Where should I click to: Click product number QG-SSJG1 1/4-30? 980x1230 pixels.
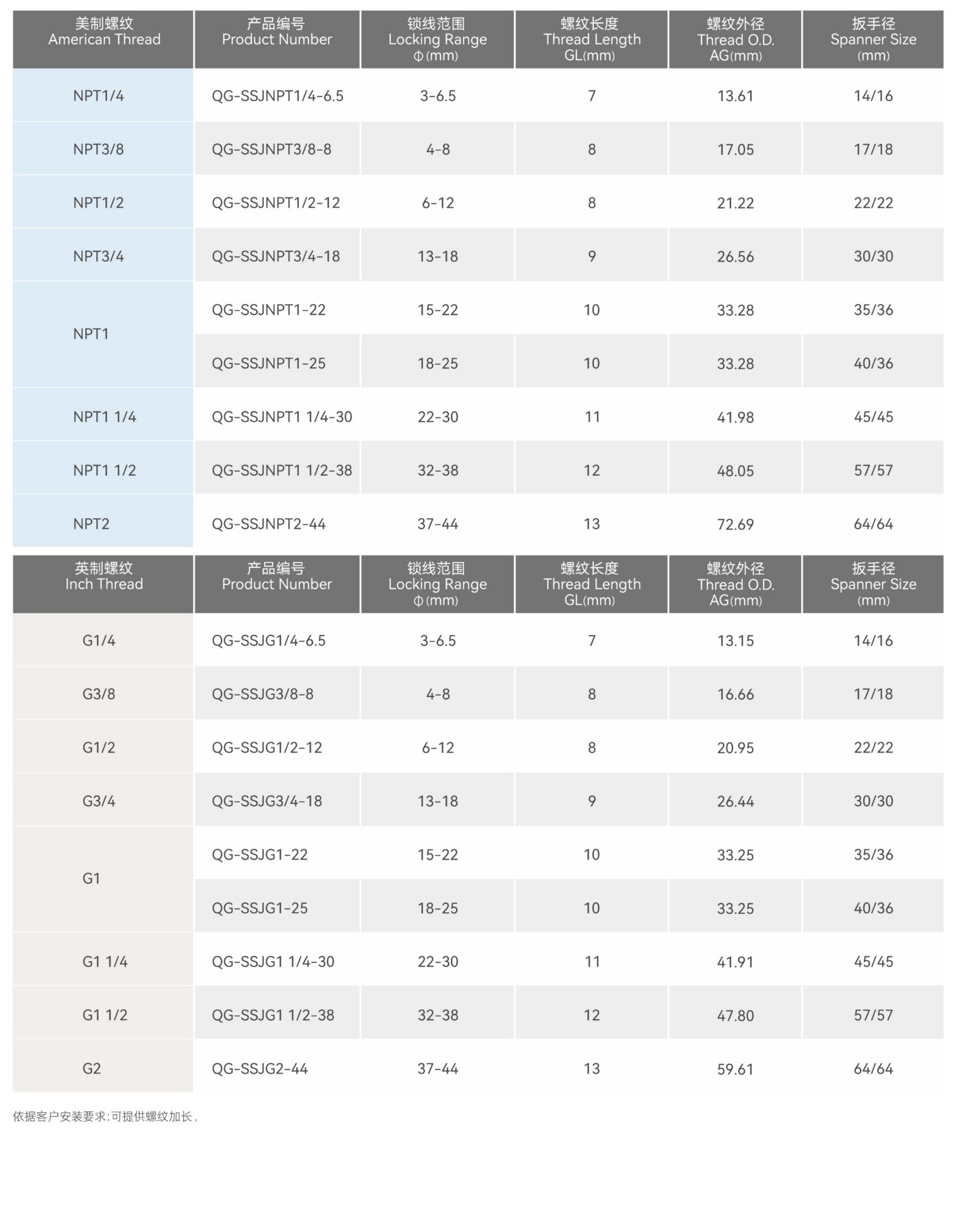pyautogui.click(x=273, y=962)
